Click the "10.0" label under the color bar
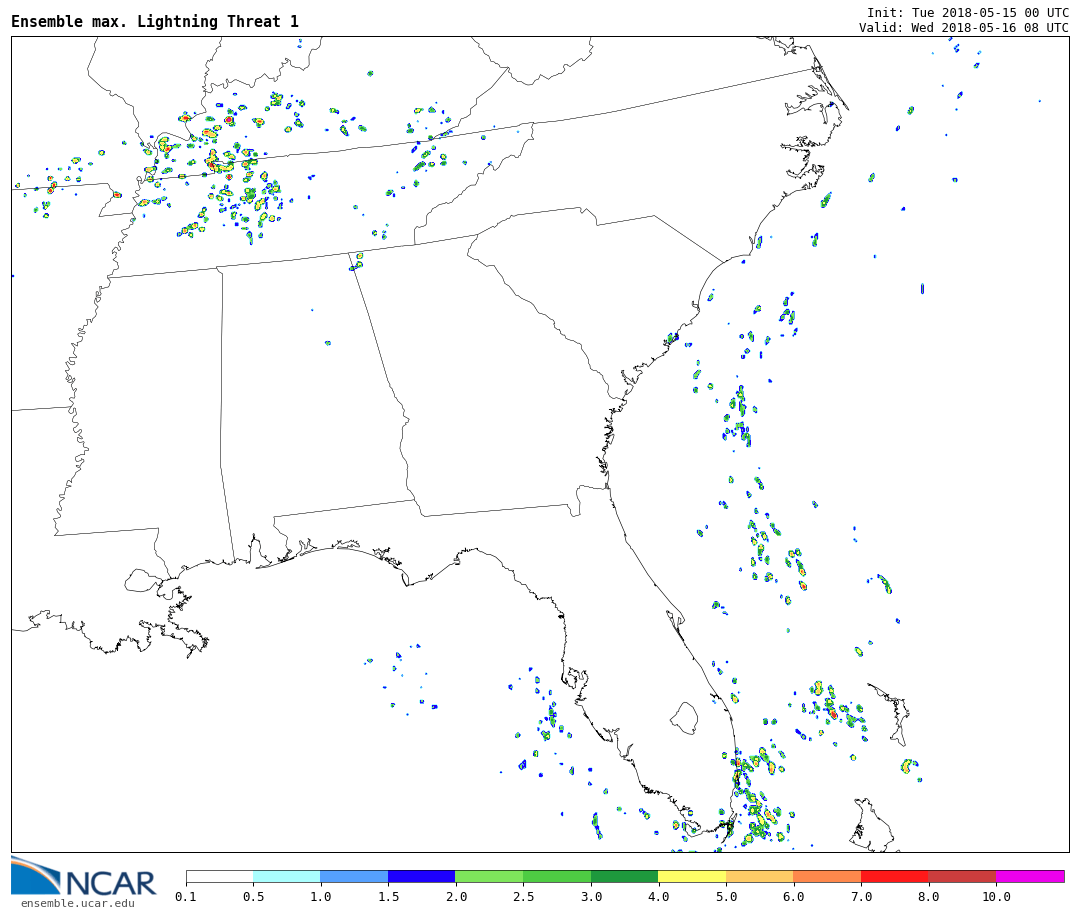 tap(995, 897)
